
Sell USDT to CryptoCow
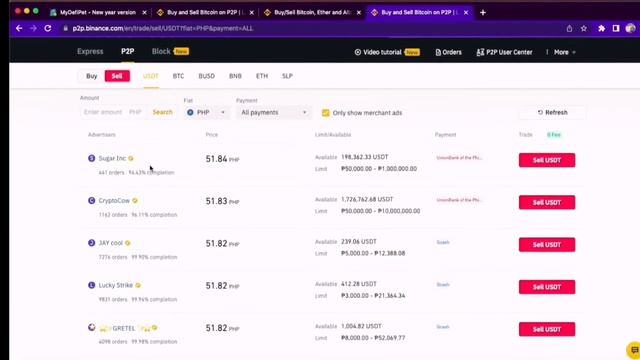pos(547,202)
